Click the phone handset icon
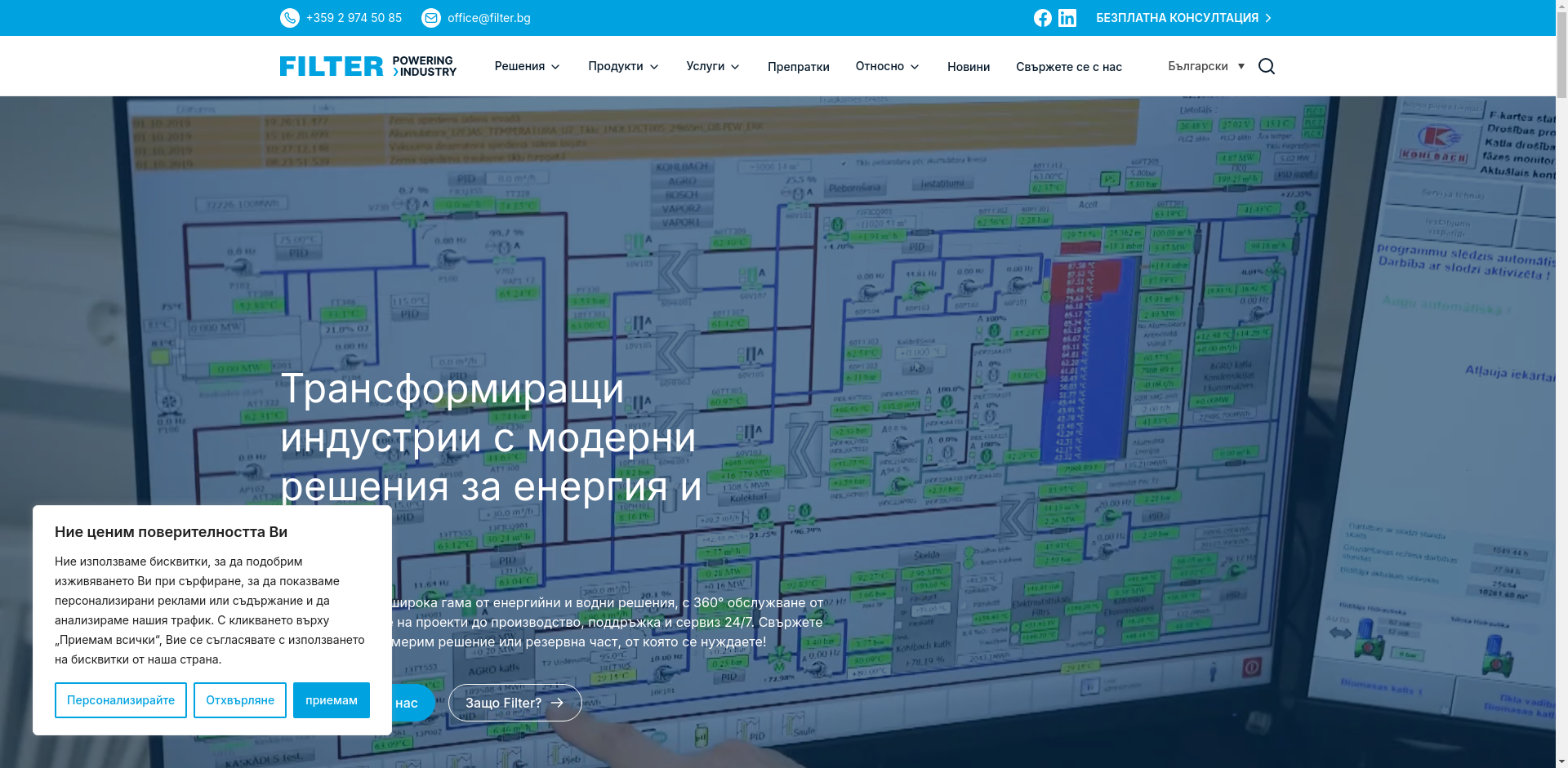Screen dimensions: 1568x768 [290, 17]
